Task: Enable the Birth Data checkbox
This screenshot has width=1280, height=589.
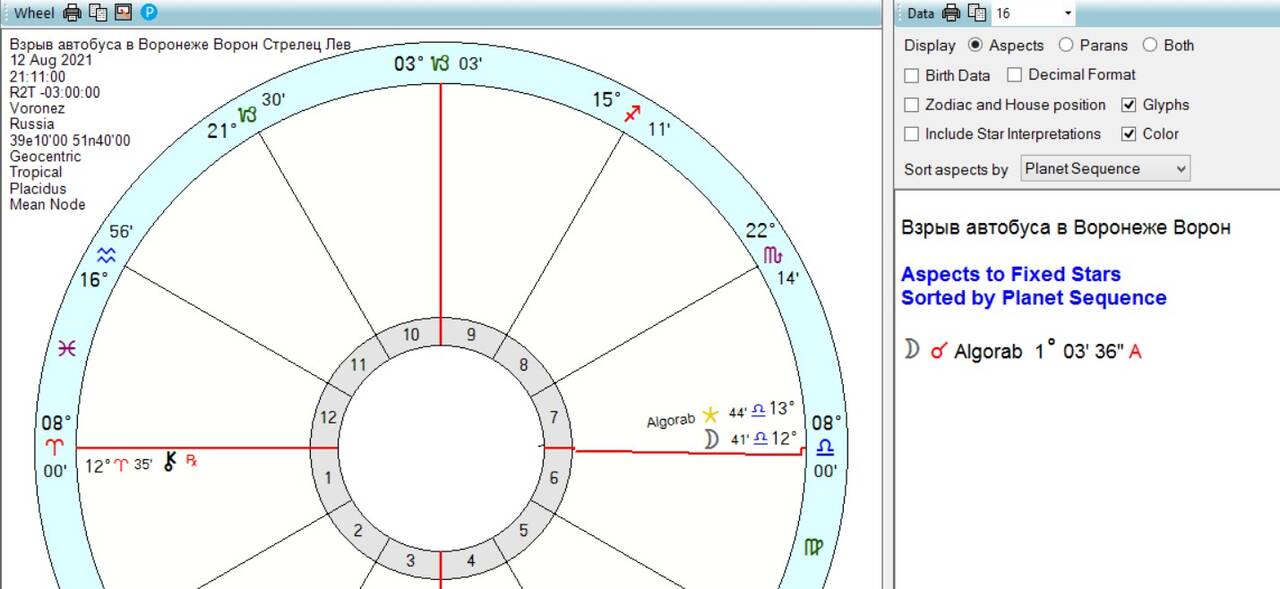Action: click(x=912, y=75)
